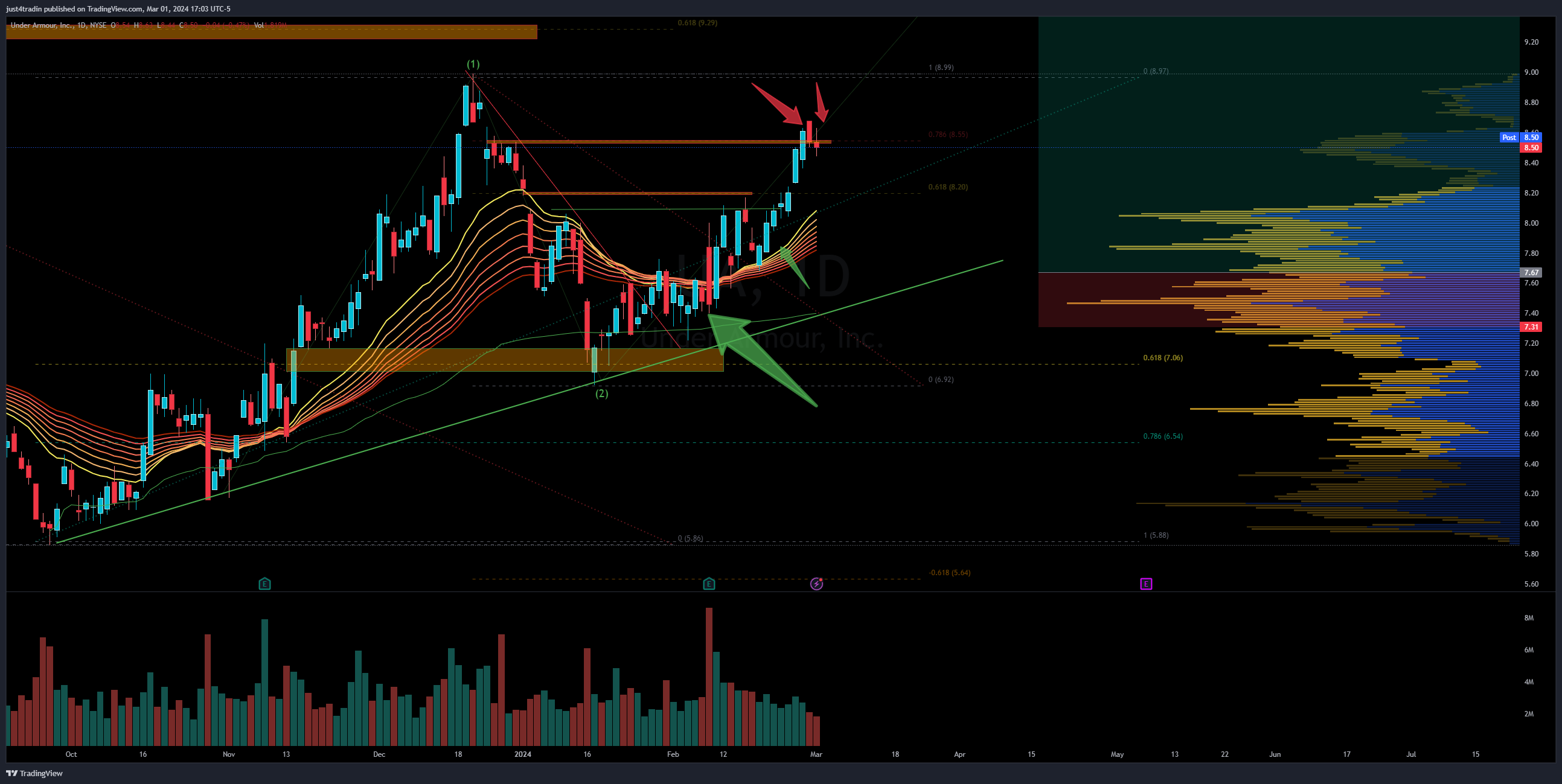Click Jul on the time axis

(1411, 754)
